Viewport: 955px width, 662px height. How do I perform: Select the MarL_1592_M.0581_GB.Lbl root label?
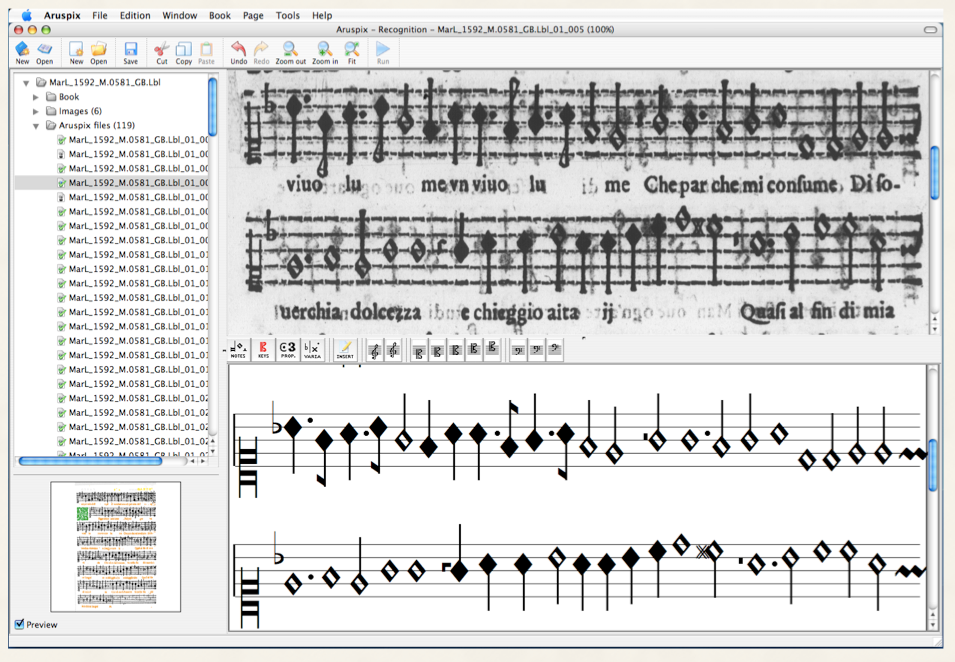[x=105, y=82]
